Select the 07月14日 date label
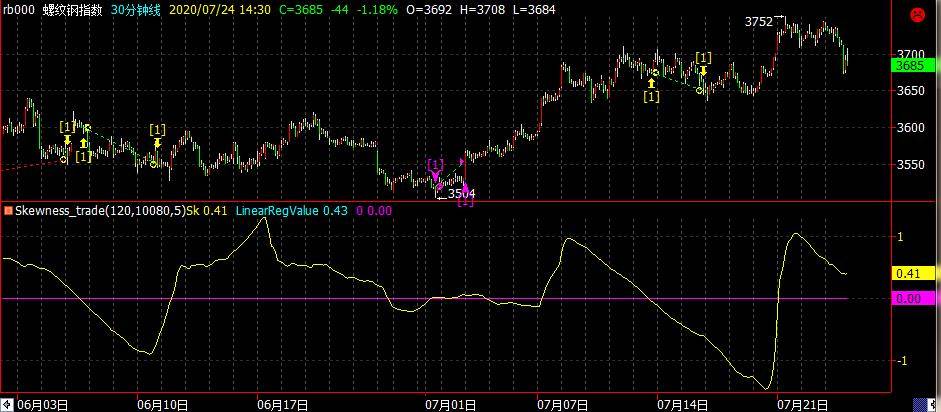 click(681, 405)
